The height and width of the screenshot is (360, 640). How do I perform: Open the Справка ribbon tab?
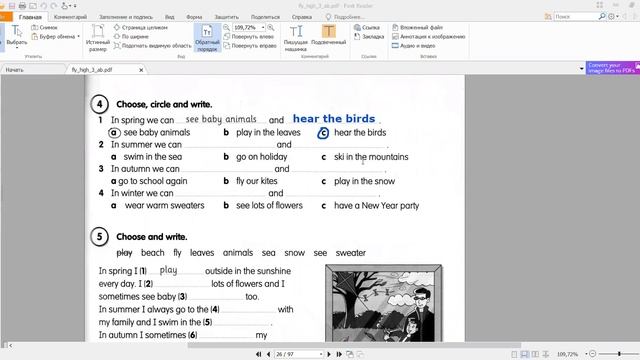tap(302, 17)
